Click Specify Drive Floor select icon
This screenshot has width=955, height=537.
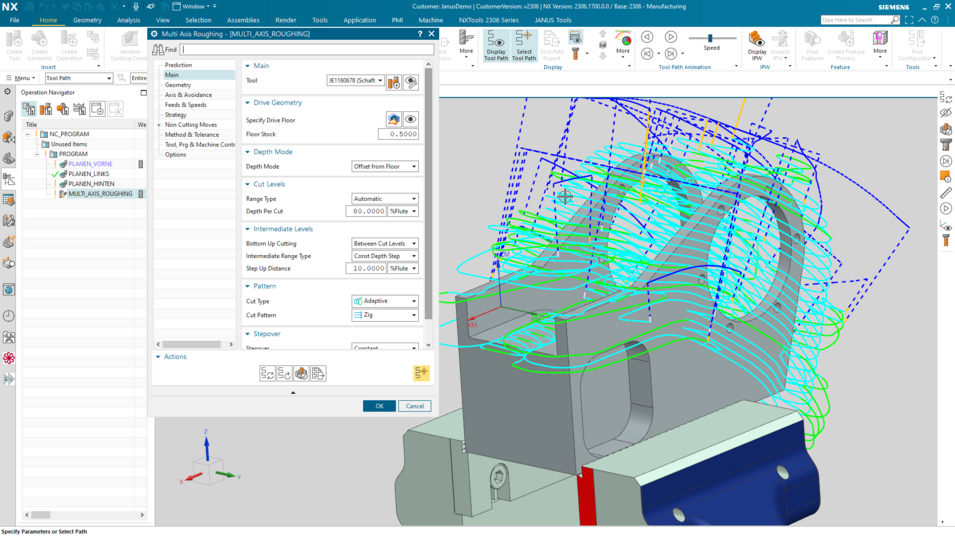tap(393, 119)
